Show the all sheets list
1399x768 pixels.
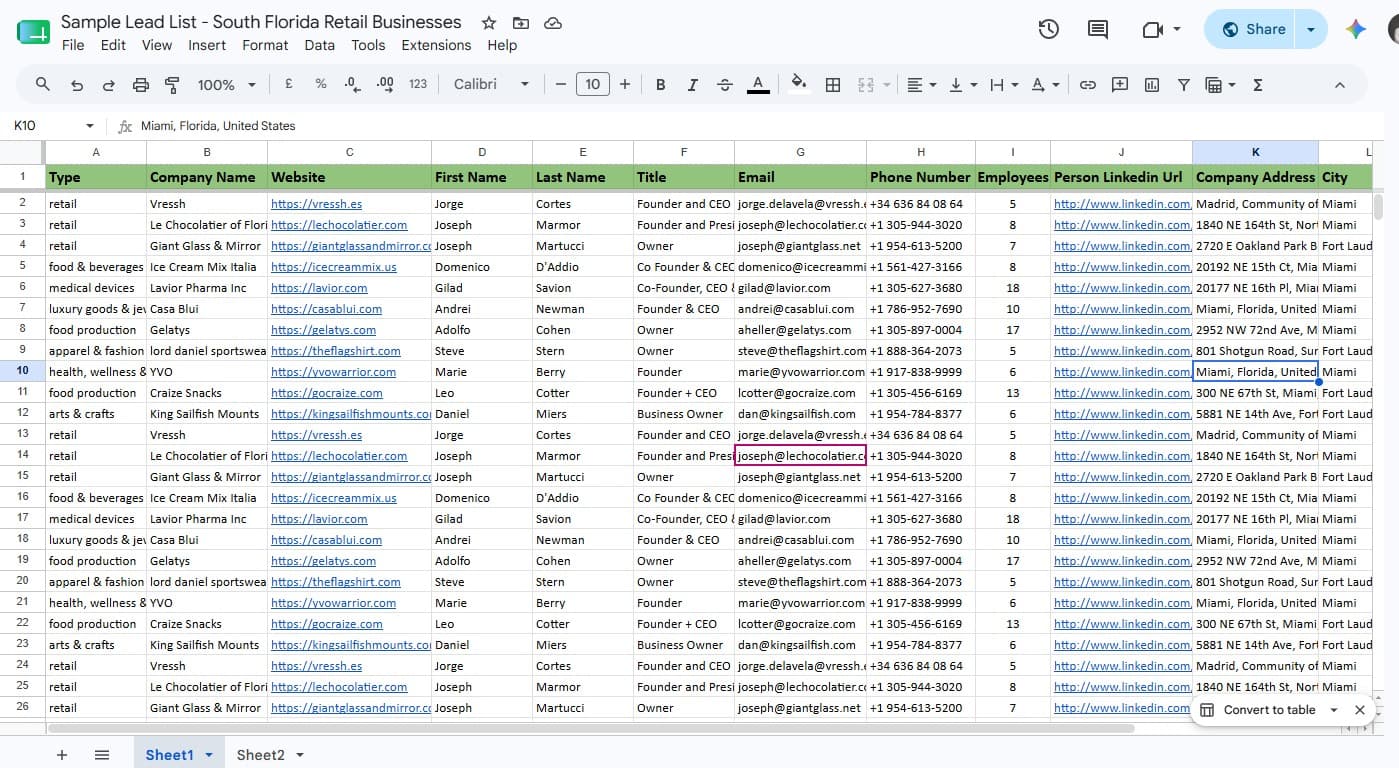point(101,755)
